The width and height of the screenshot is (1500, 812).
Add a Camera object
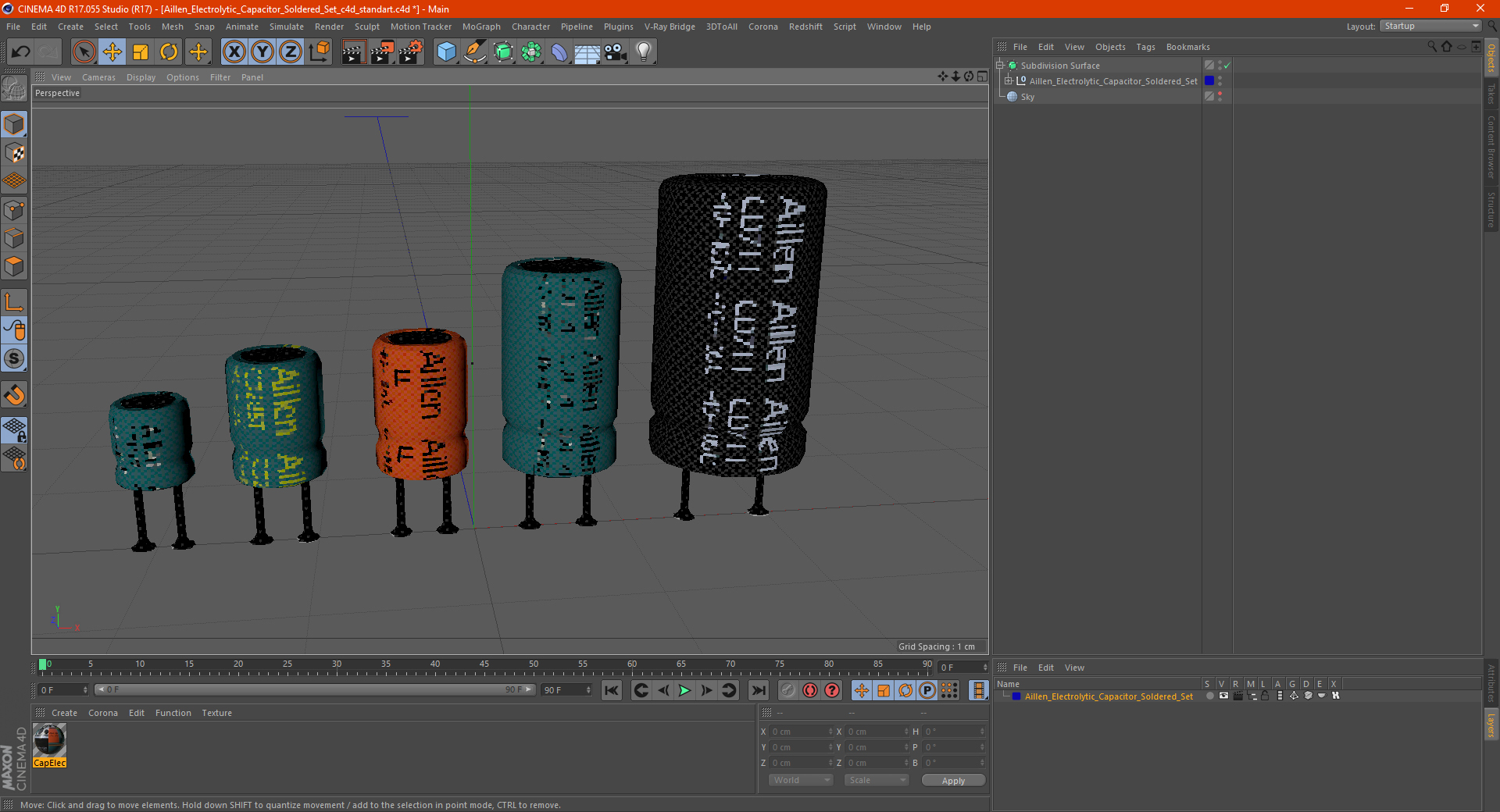[616, 52]
